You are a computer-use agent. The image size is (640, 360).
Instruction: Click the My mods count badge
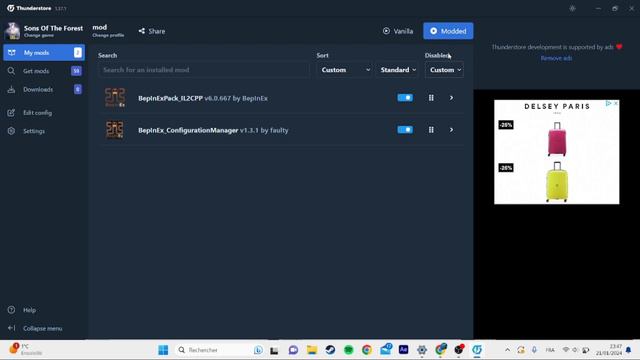tap(78, 53)
